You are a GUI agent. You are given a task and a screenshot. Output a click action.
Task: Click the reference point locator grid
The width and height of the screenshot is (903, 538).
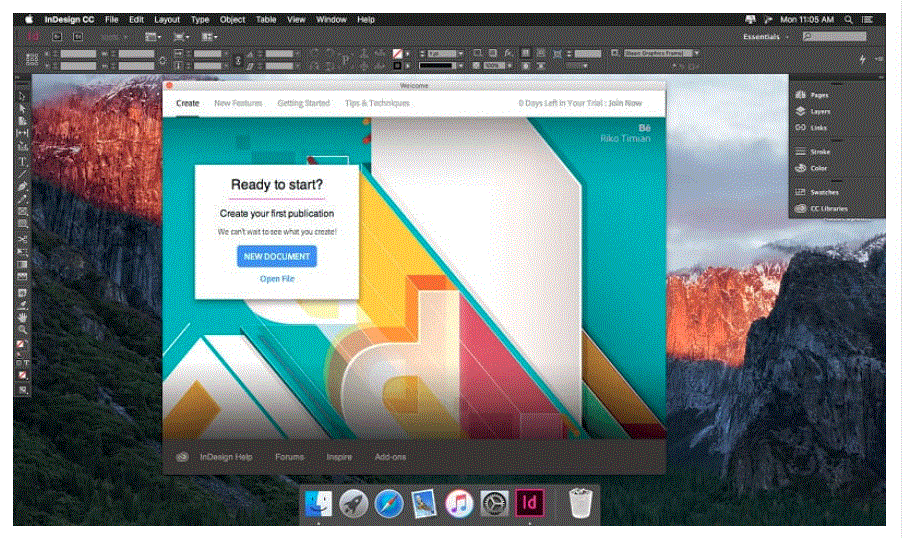(32, 59)
